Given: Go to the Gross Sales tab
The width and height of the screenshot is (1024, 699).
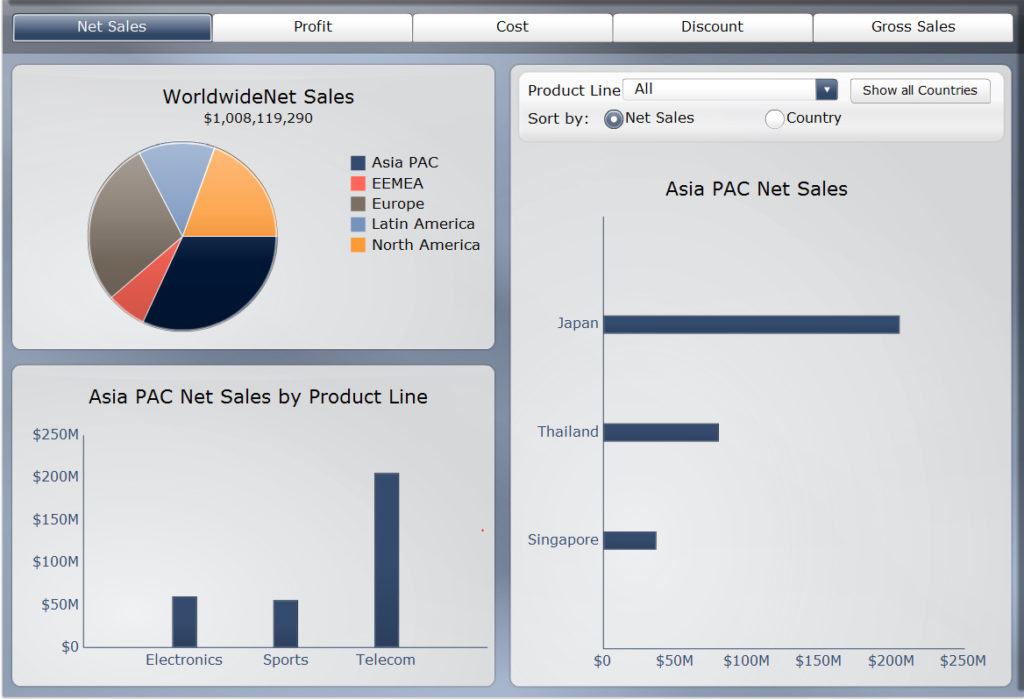Looking at the screenshot, I should click(x=913, y=27).
